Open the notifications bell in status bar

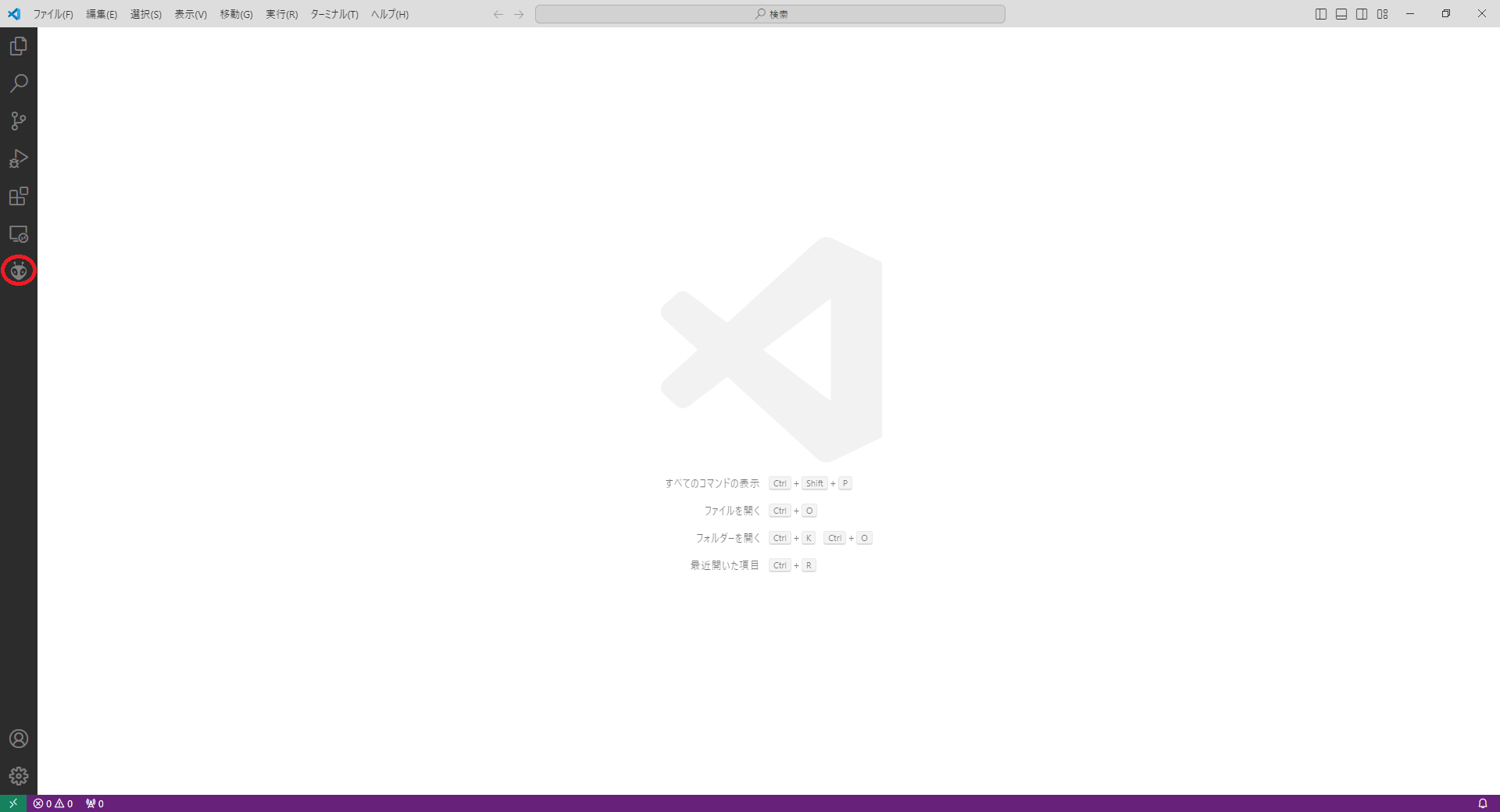coord(1482,803)
